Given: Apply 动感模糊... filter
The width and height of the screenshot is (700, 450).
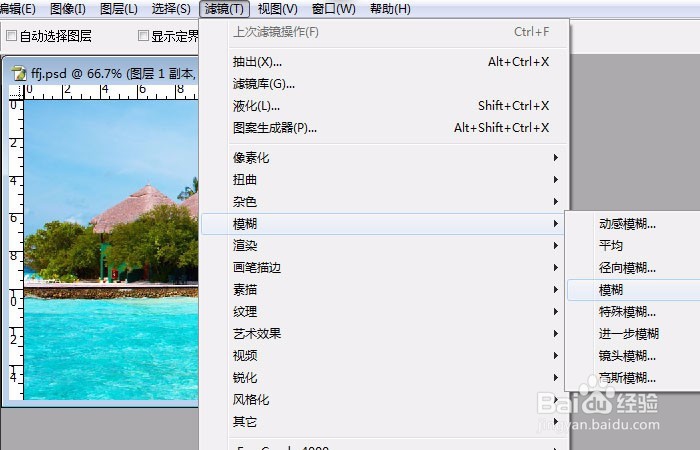Looking at the screenshot, I should tap(633, 224).
